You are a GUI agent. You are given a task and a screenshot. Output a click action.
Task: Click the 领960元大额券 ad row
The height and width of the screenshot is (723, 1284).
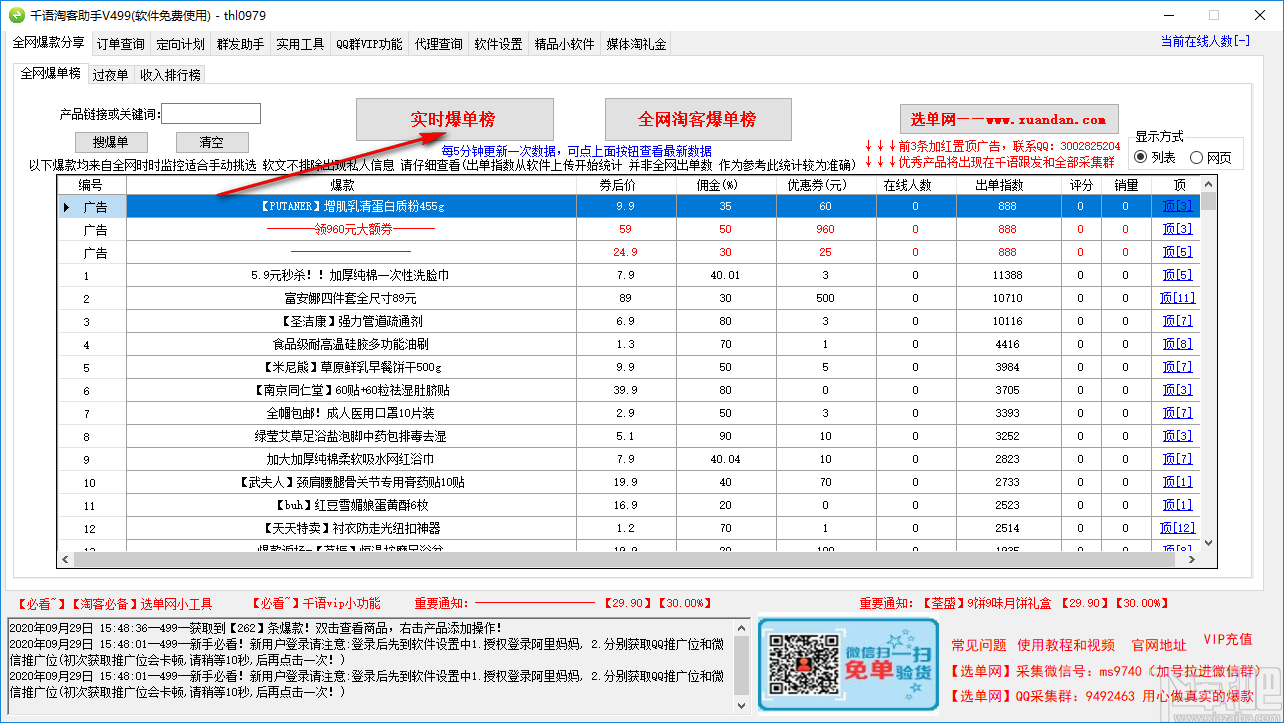(x=628, y=229)
